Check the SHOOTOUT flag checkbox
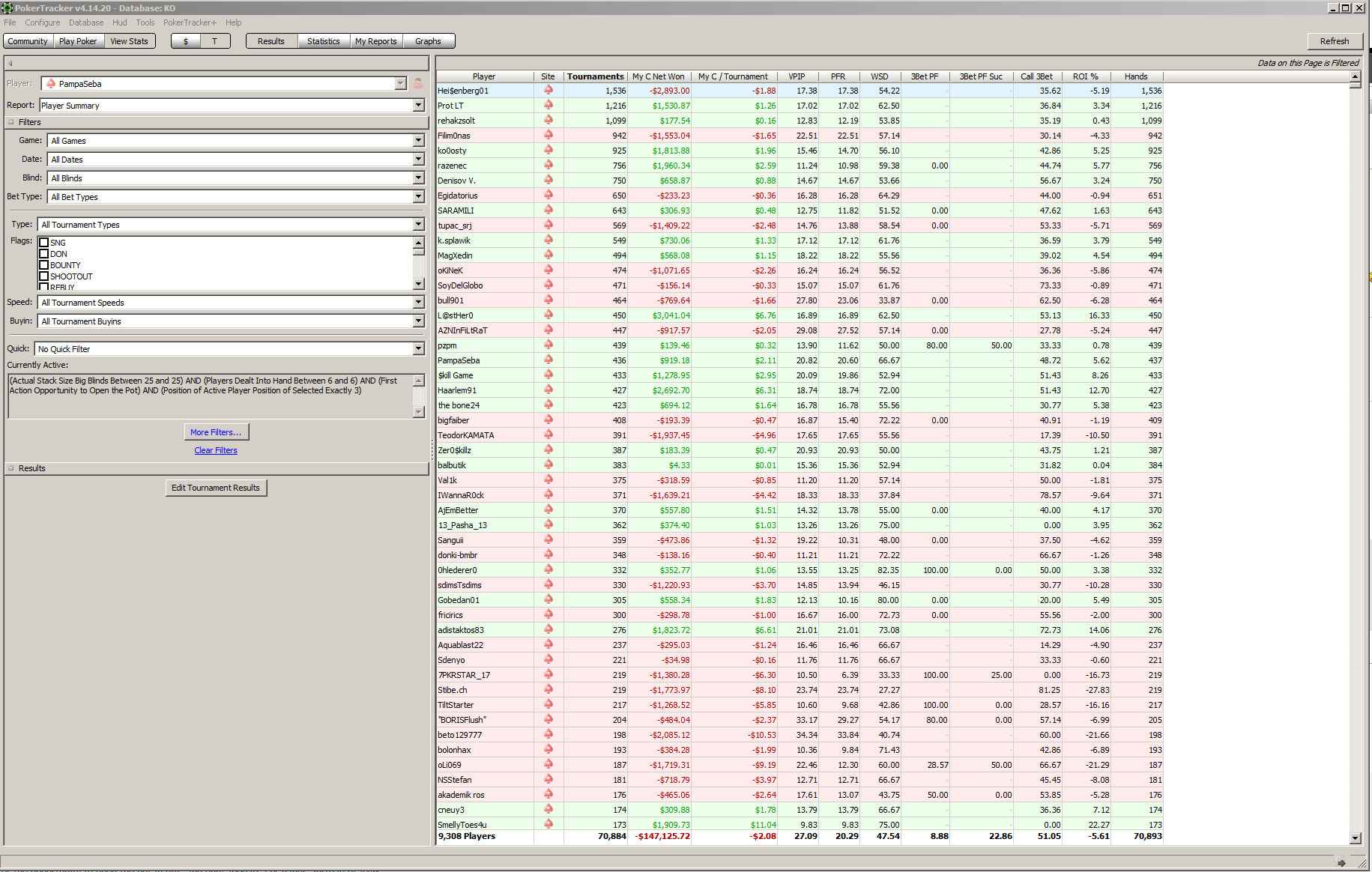1372x872 pixels. coord(43,276)
